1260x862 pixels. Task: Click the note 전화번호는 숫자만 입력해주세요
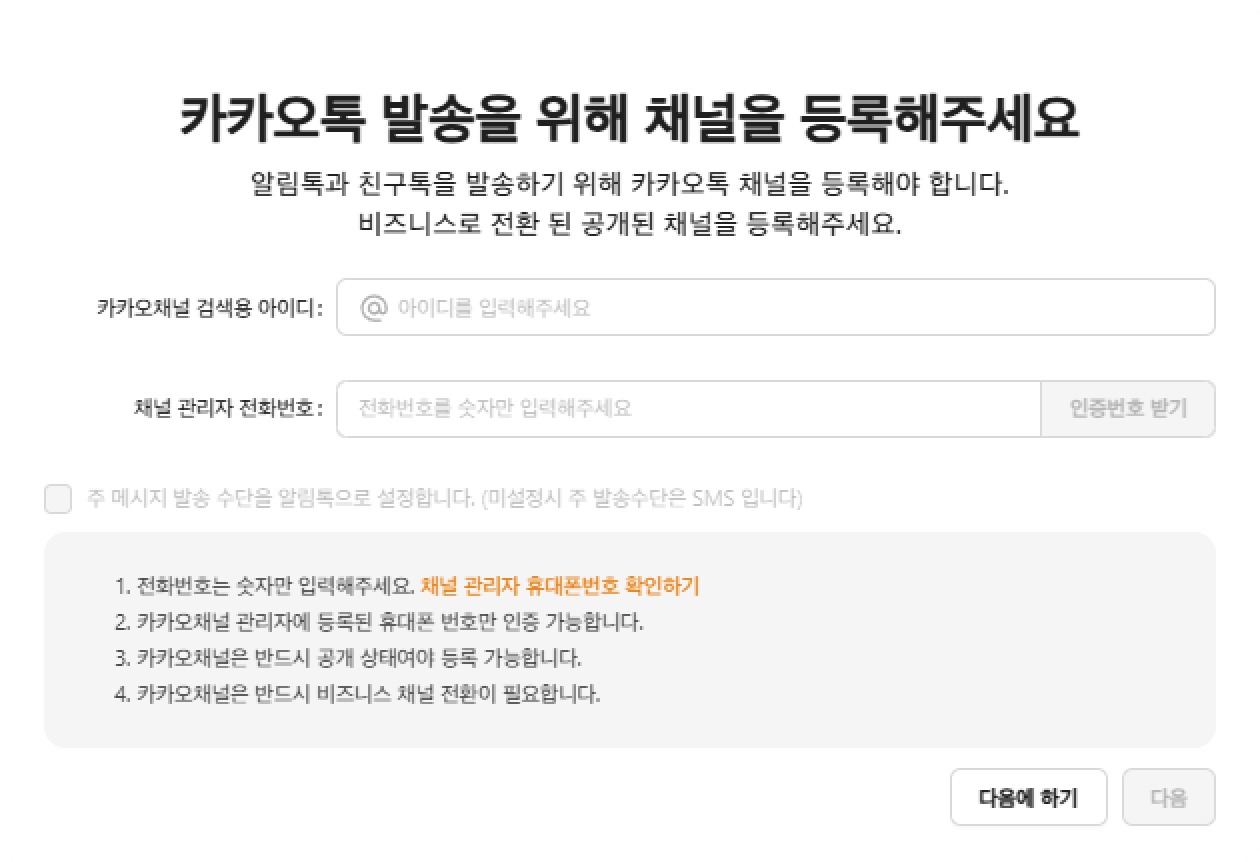tap(265, 586)
